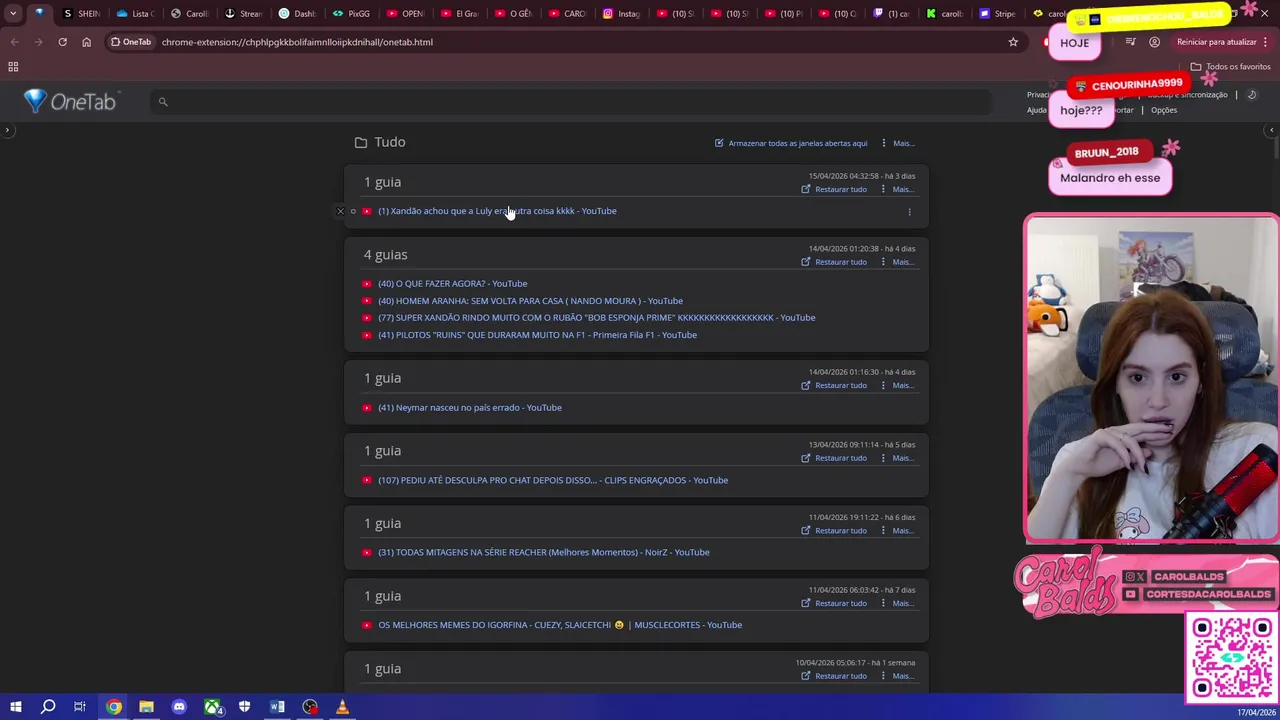The image size is (1280, 720).
Task: Open the media control icon in toolbar
Action: point(1130,42)
